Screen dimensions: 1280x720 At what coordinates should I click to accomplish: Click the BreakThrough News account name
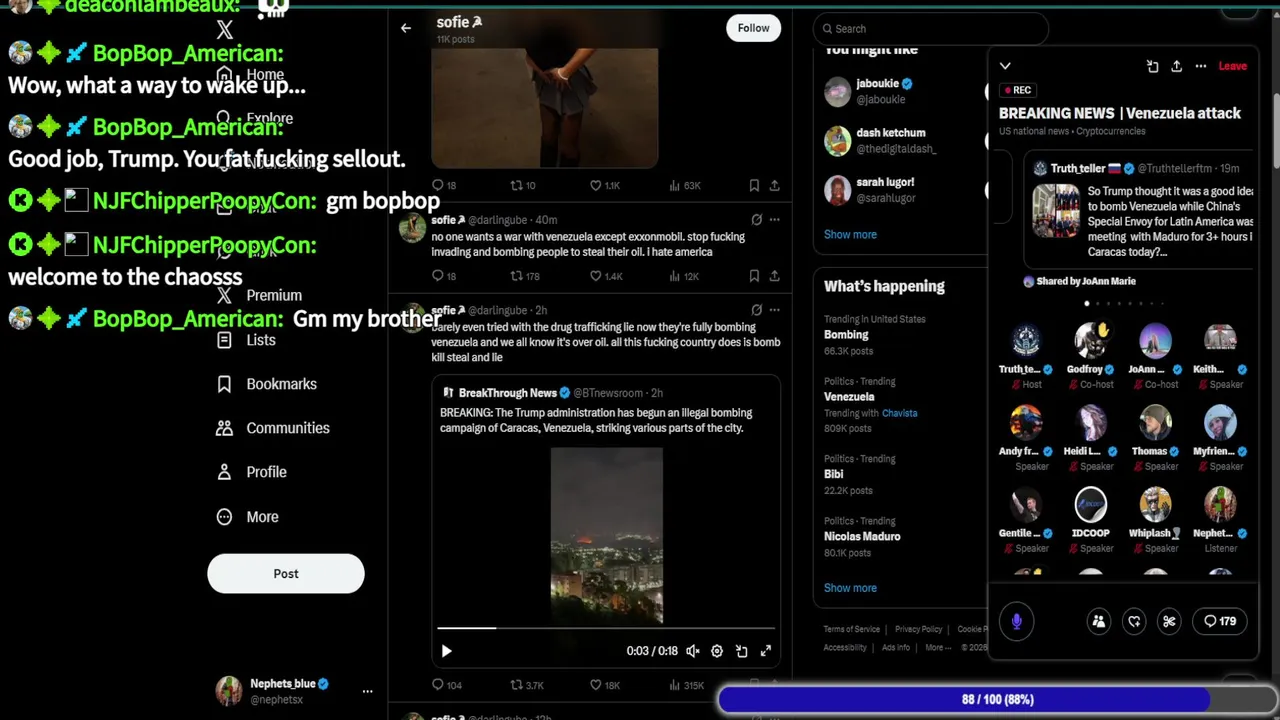(507, 393)
